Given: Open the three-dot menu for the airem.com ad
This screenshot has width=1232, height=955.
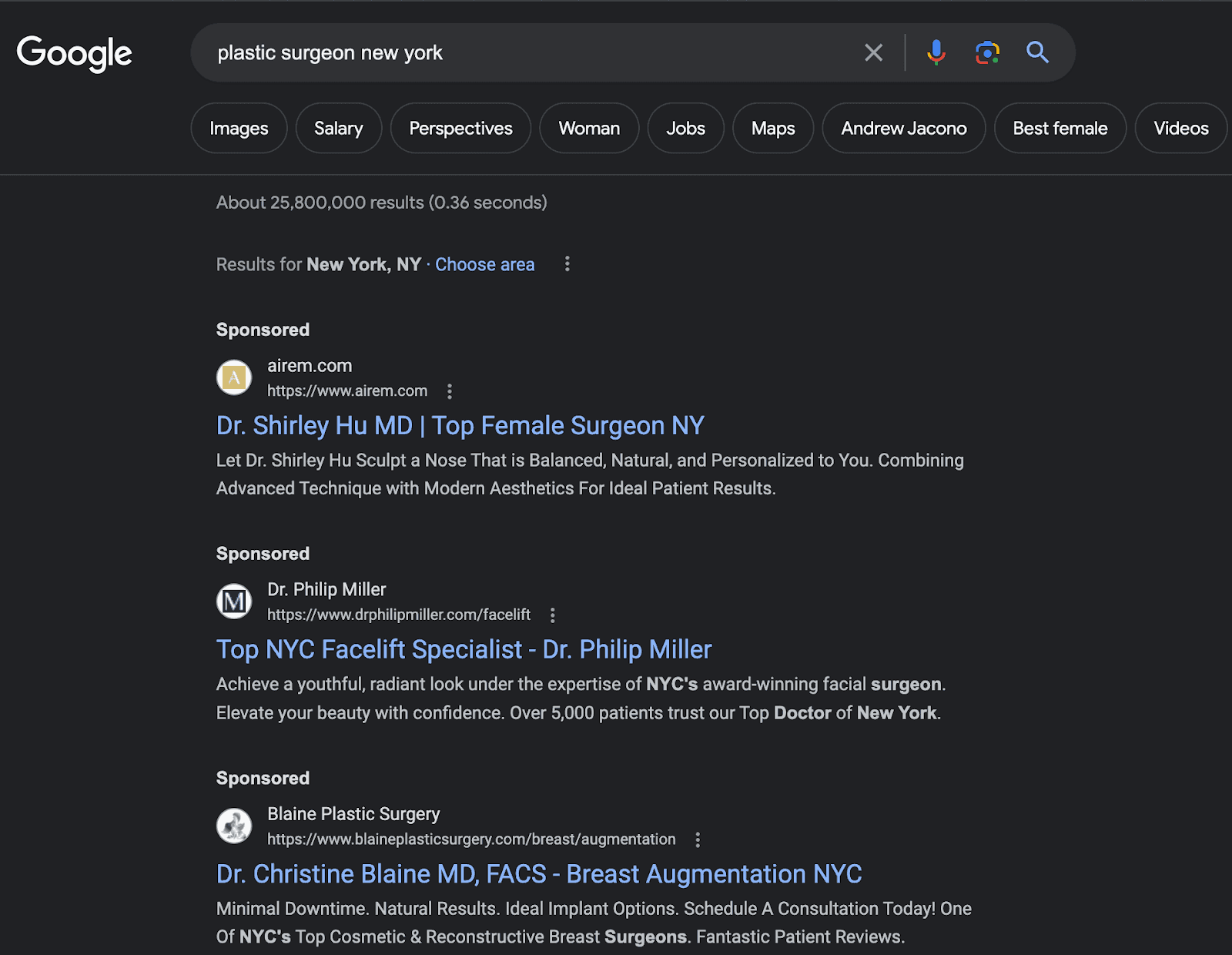Looking at the screenshot, I should pyautogui.click(x=450, y=391).
